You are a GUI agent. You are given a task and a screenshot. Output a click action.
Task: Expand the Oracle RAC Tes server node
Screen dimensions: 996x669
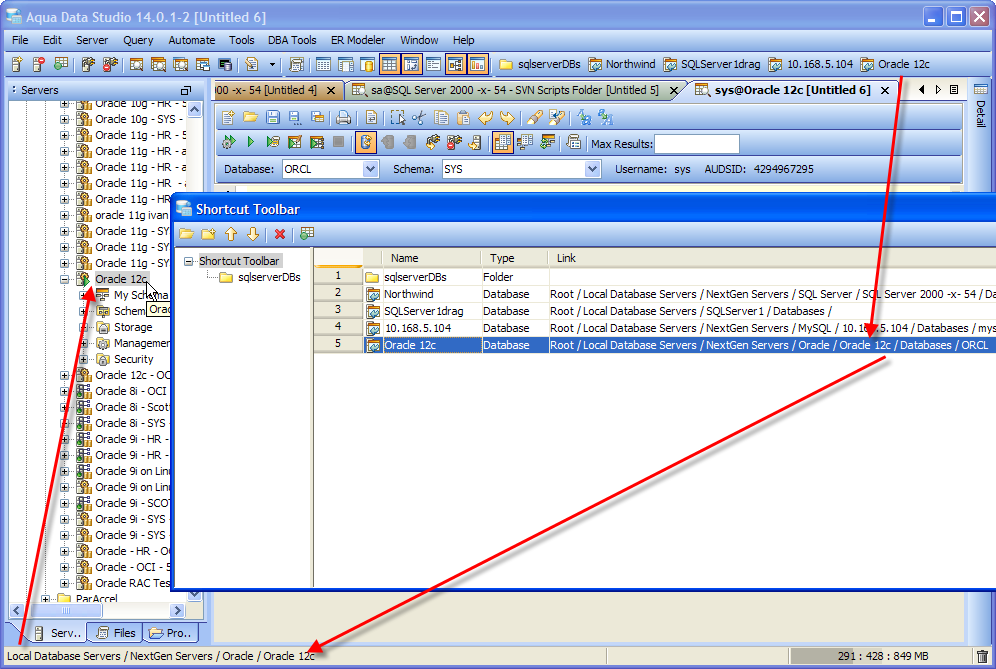click(65, 583)
